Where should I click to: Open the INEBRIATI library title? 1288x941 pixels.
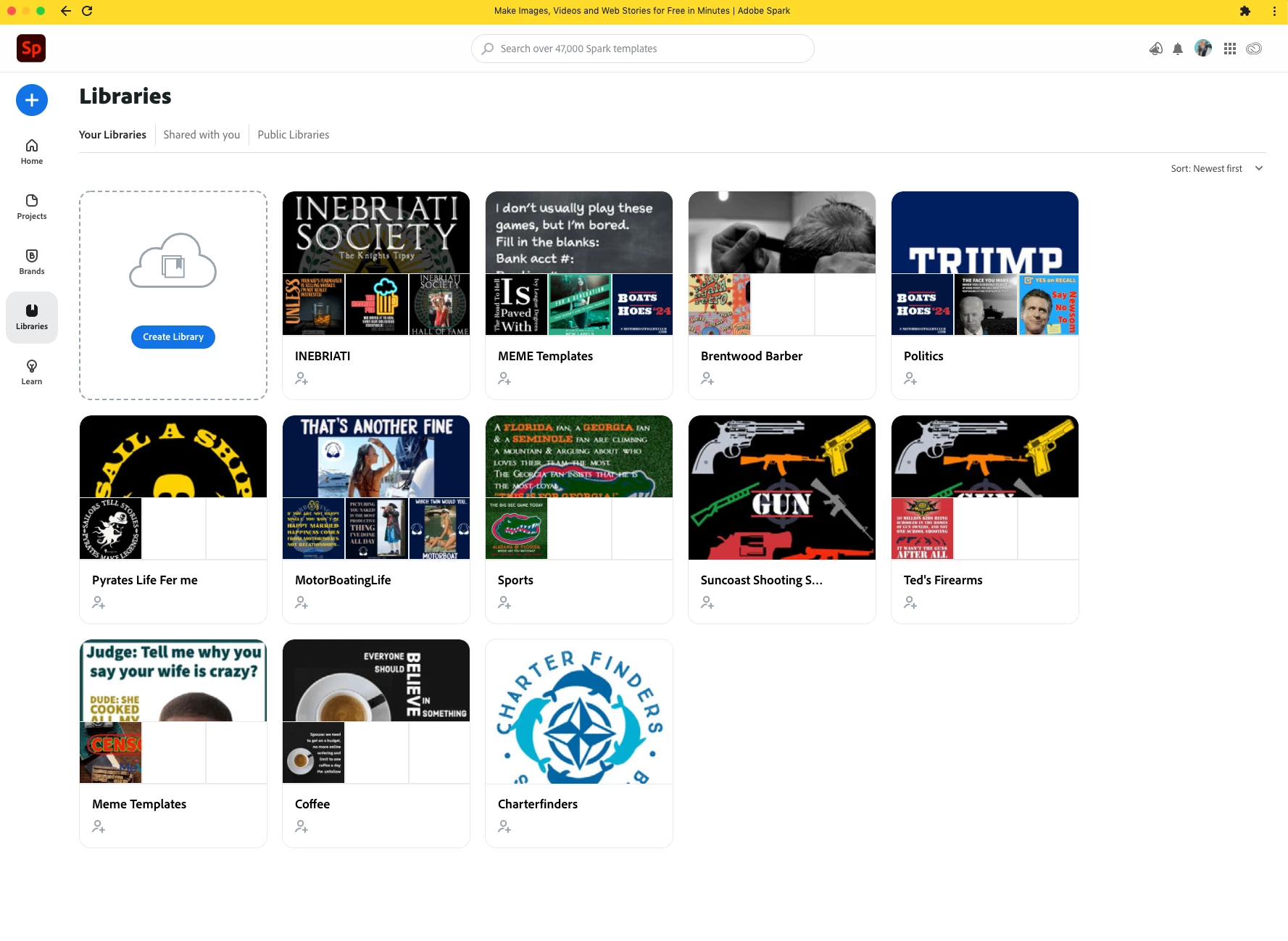point(323,356)
